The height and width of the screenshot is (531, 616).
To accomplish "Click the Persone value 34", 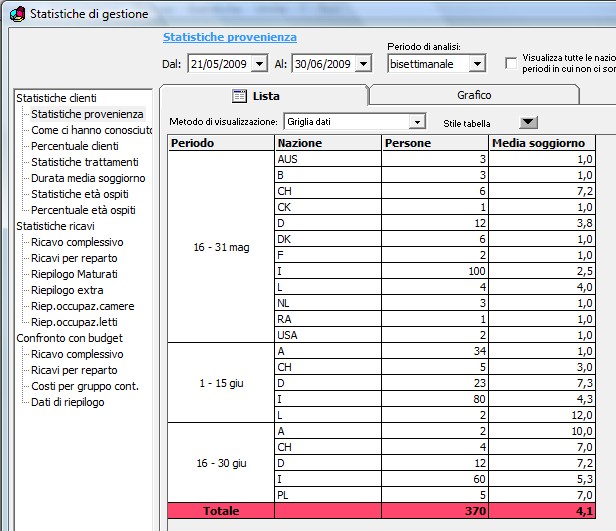I will (435, 351).
